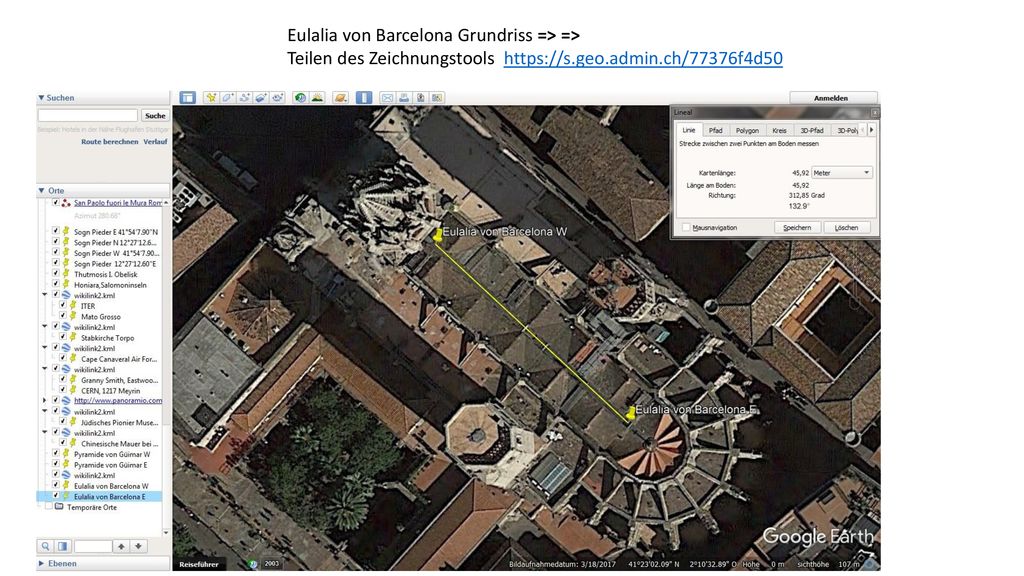Collapse the Orte panel
1024x576 pixels.
[x=41, y=191]
